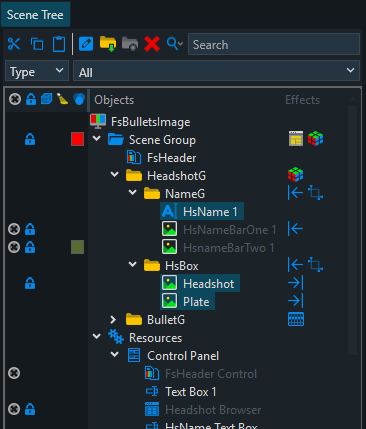Viewport: 366px width, 429px height.
Task: Click the folder import icon with green arrow
Action: (108, 44)
